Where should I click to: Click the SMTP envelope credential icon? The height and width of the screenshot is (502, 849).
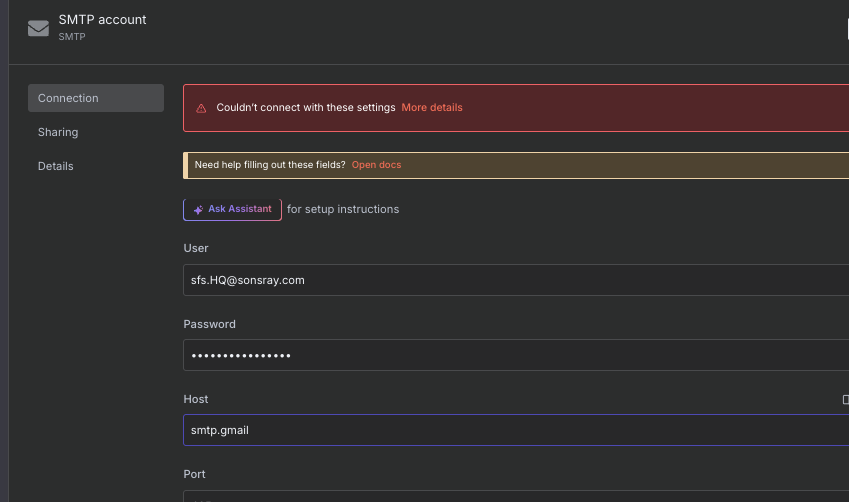[39, 28]
